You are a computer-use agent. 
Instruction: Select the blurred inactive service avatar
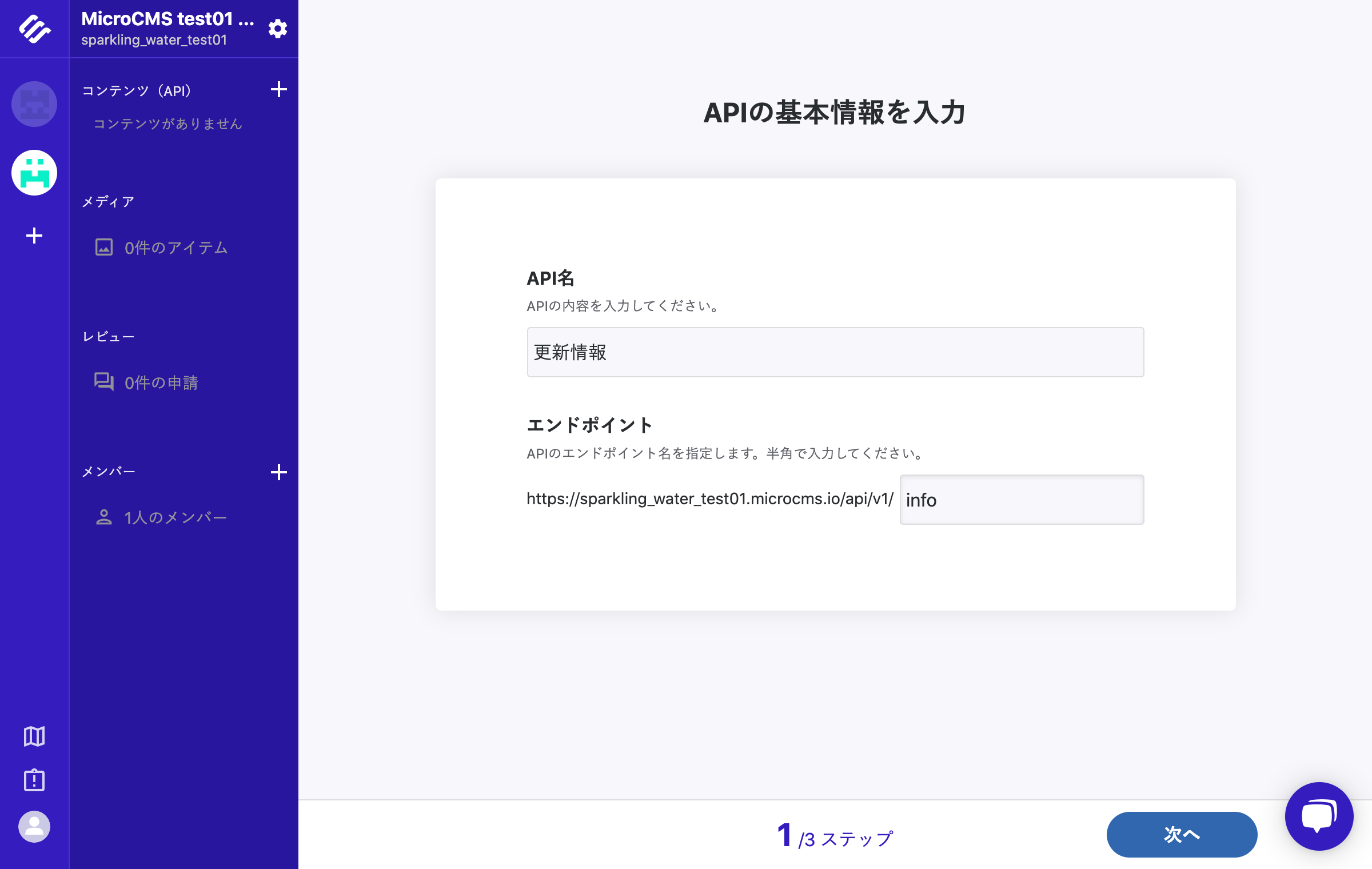pos(34,104)
